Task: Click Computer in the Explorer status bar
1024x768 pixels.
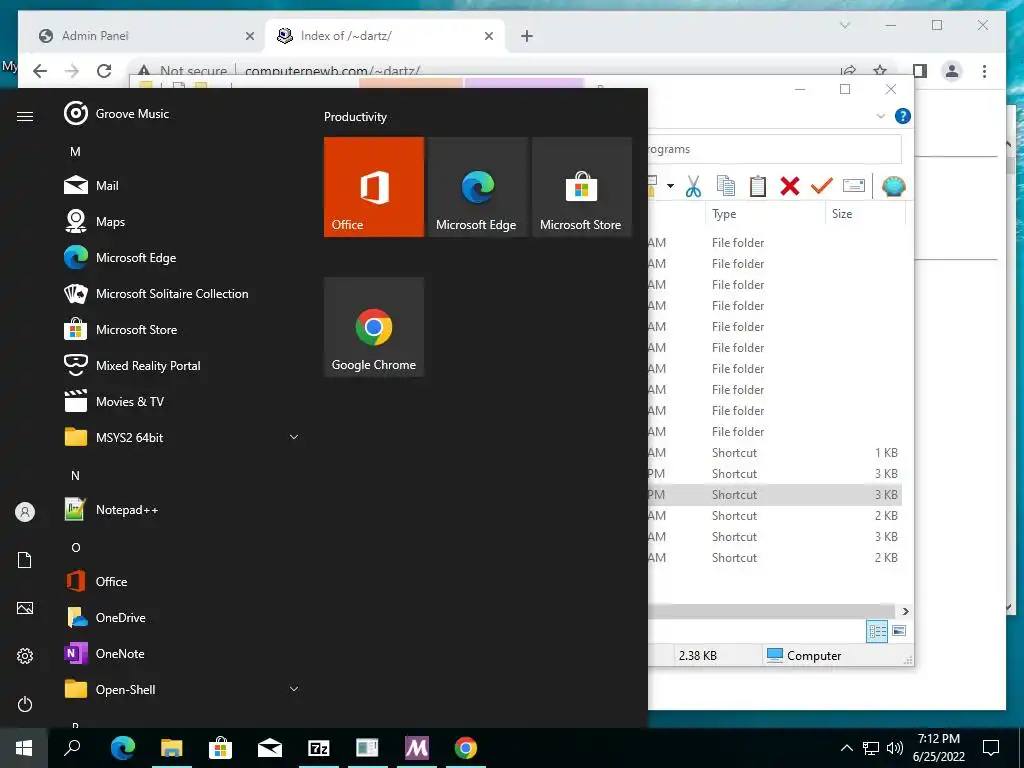Action: coord(805,656)
